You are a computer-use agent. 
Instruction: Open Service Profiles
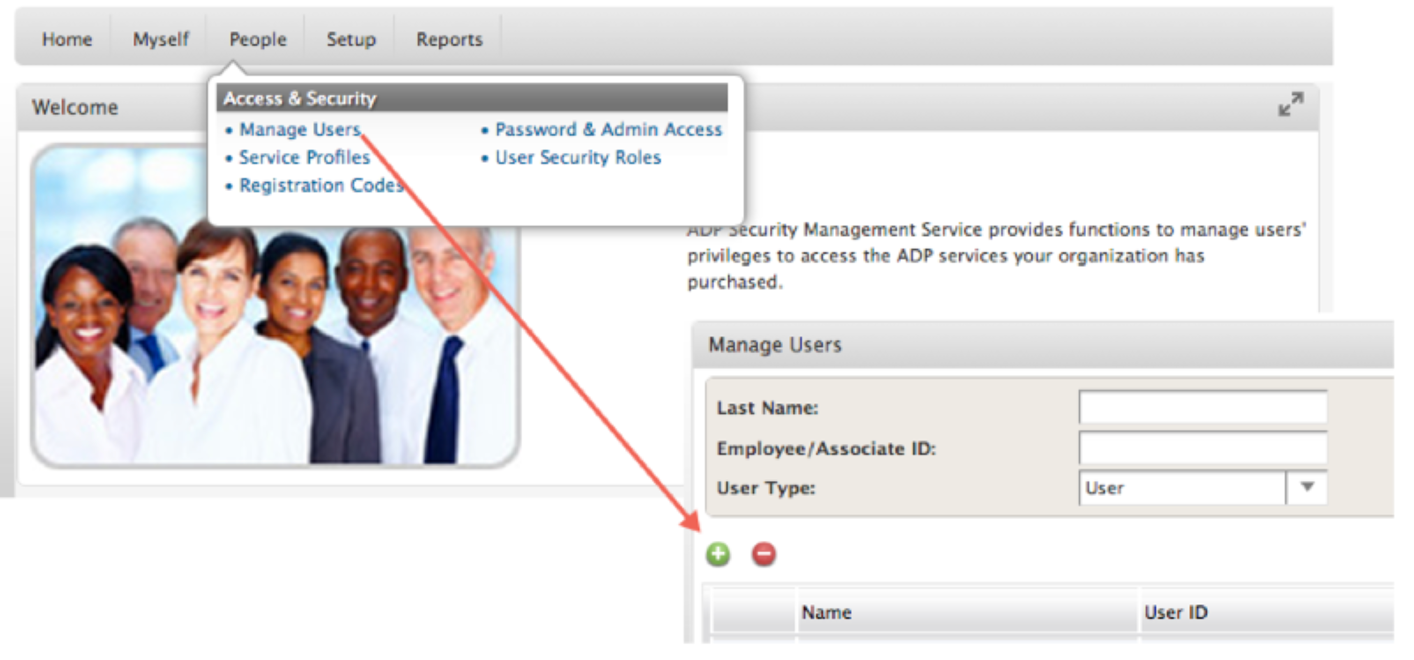[304, 157]
